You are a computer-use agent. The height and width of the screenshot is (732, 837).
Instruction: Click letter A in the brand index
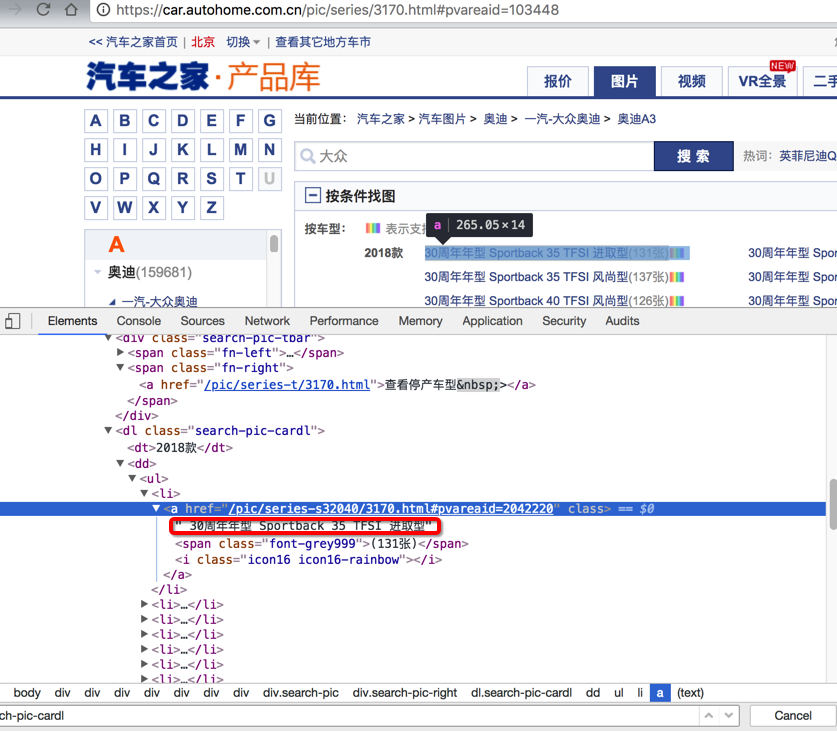[x=96, y=121]
